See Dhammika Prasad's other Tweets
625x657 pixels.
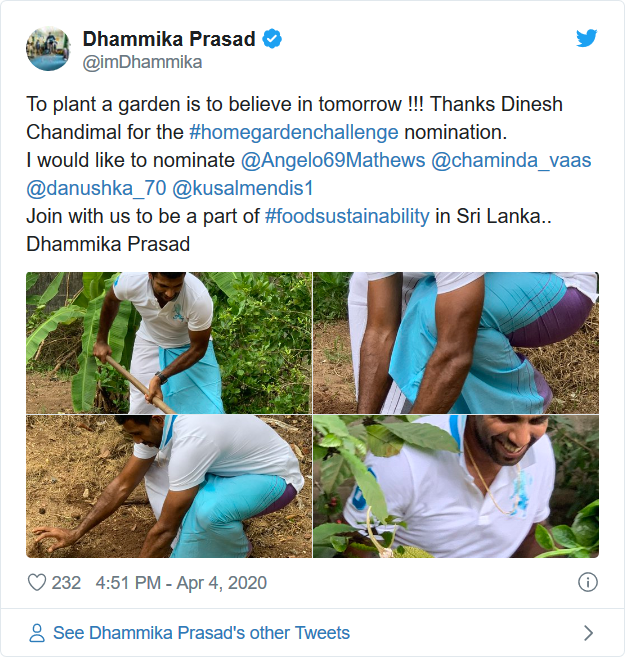click(201, 633)
